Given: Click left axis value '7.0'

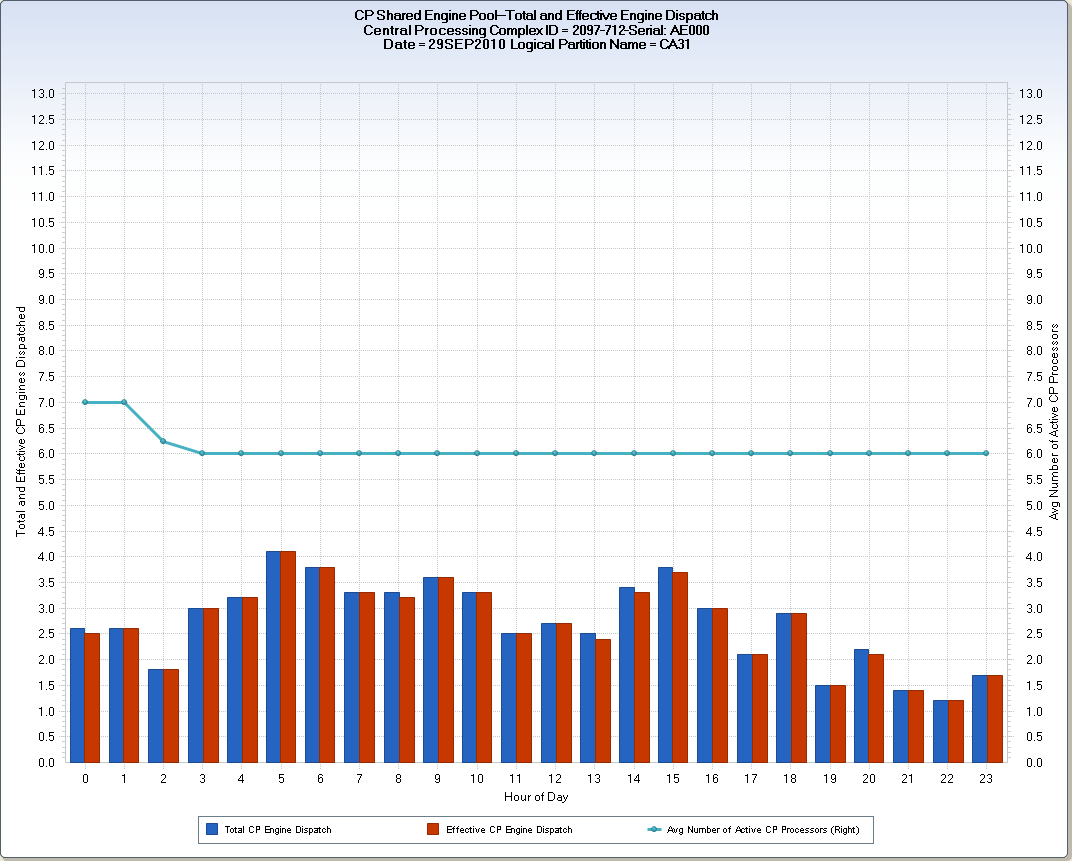Looking at the screenshot, I should click(46, 402).
